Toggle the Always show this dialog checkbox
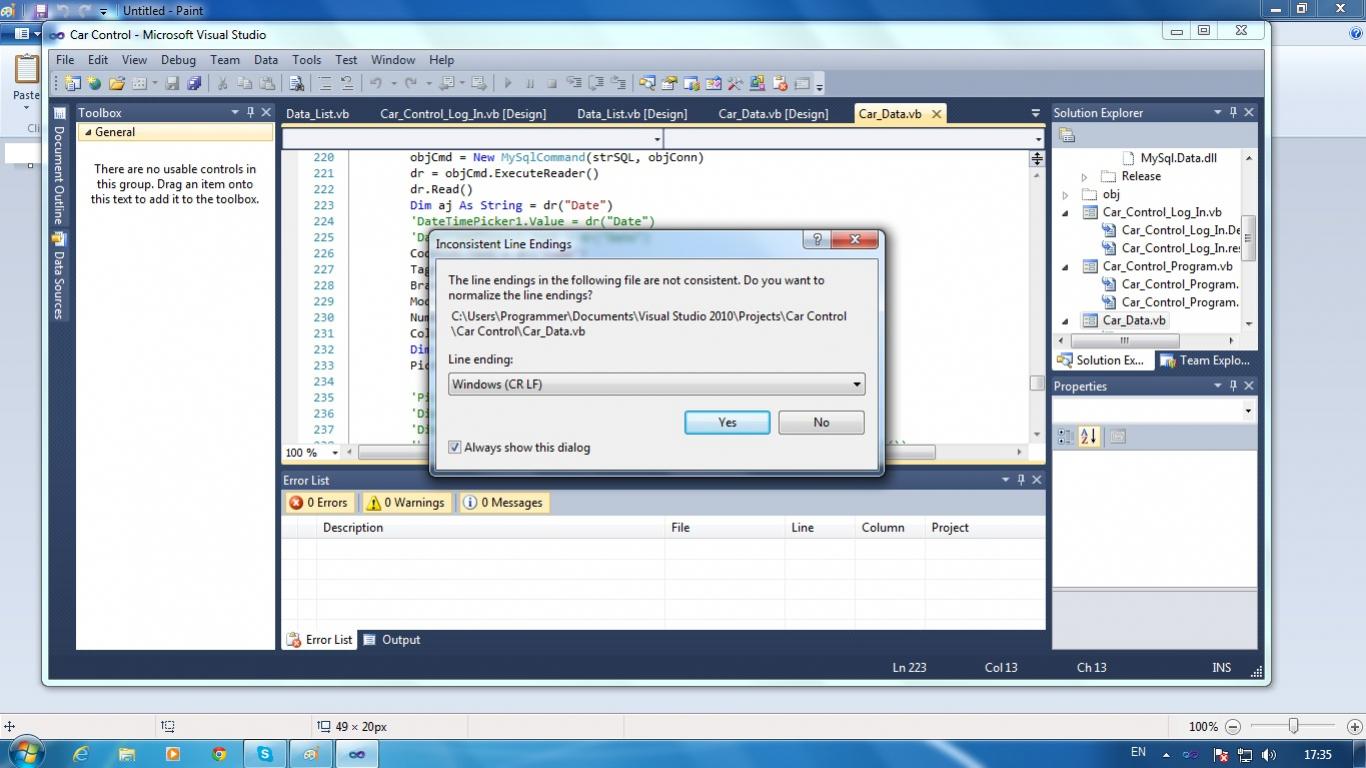 [455, 447]
